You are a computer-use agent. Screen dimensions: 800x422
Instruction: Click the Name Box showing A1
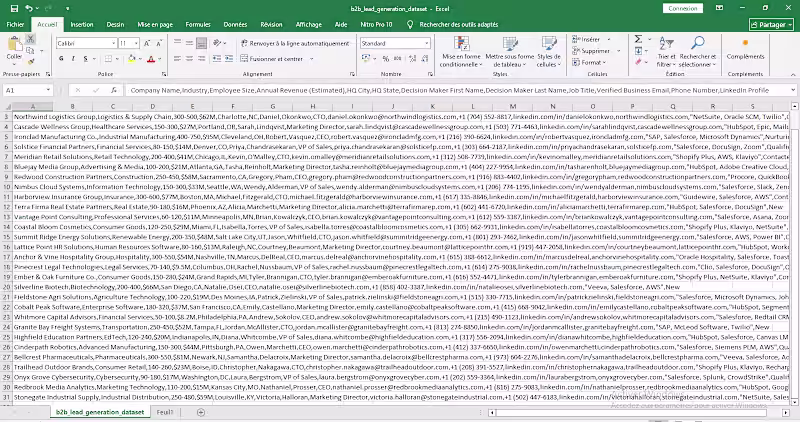click(28, 90)
